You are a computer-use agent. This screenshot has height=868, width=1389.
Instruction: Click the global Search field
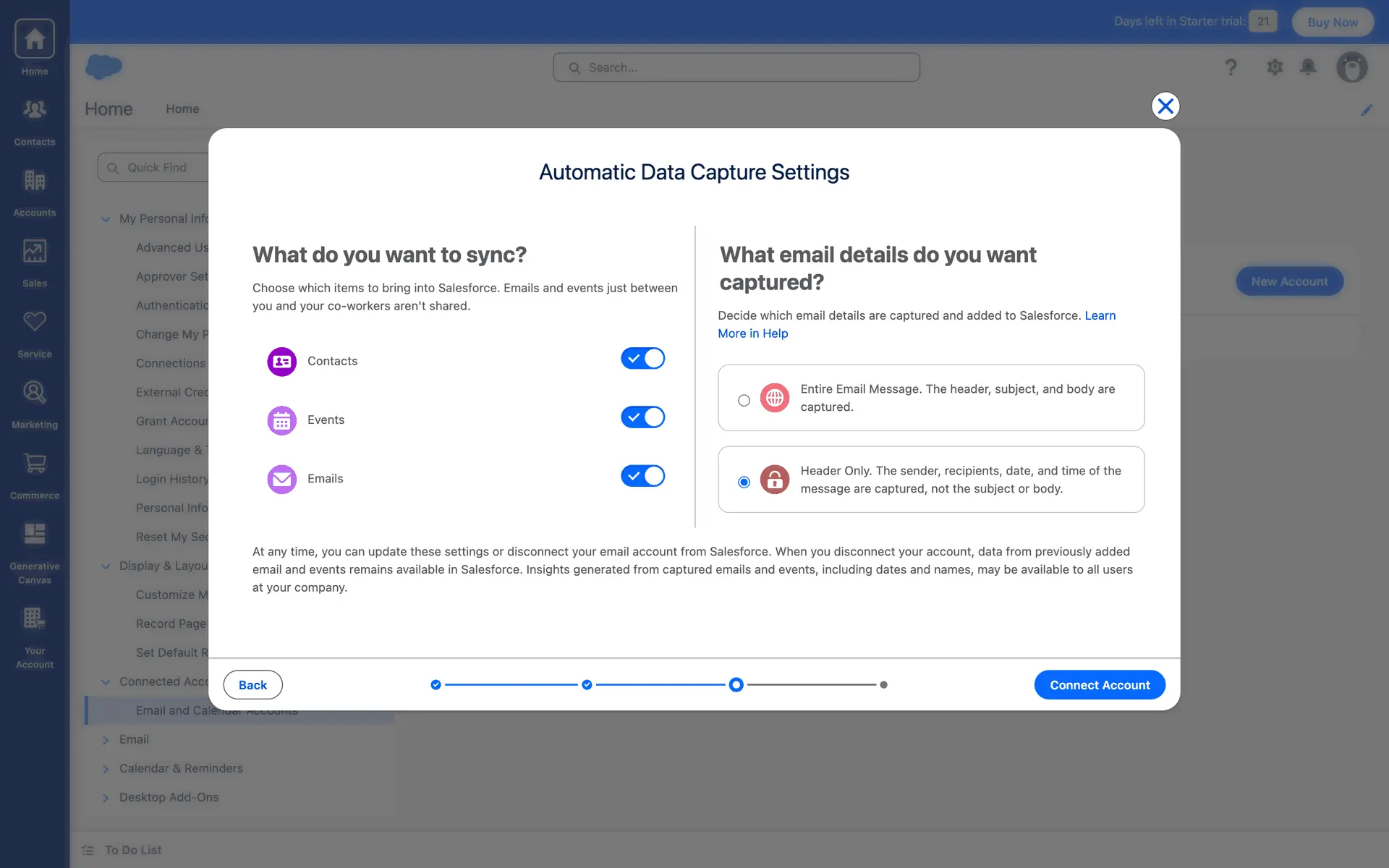pos(736,67)
